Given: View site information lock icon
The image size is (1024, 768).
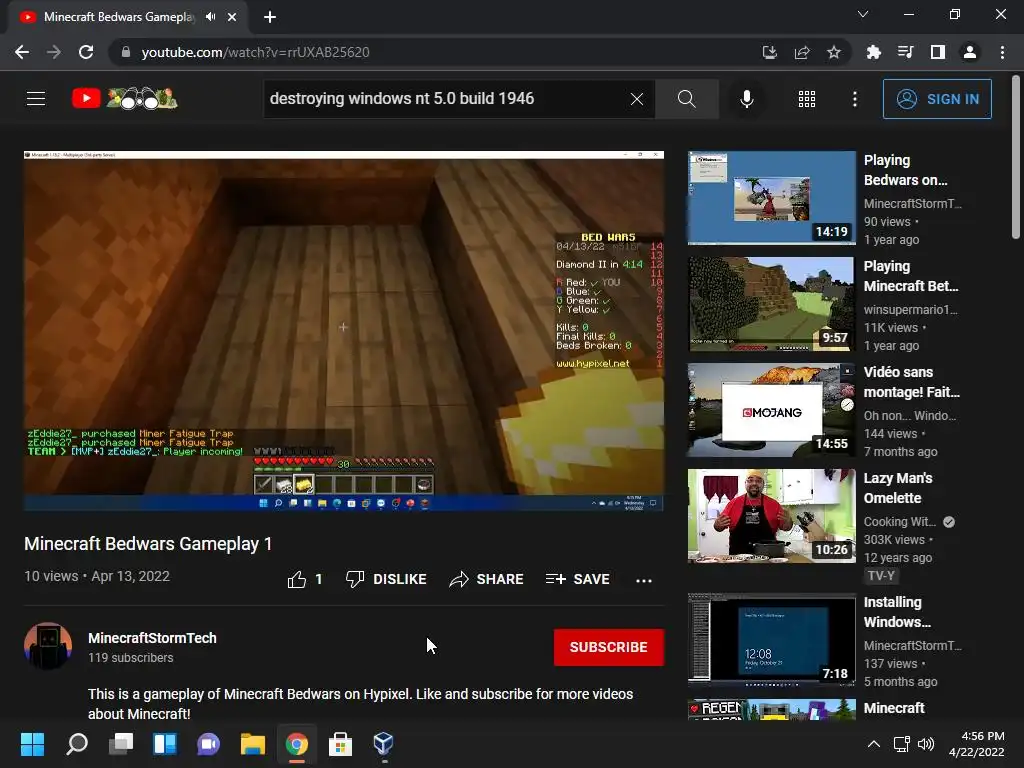Looking at the screenshot, I should pos(126,52).
